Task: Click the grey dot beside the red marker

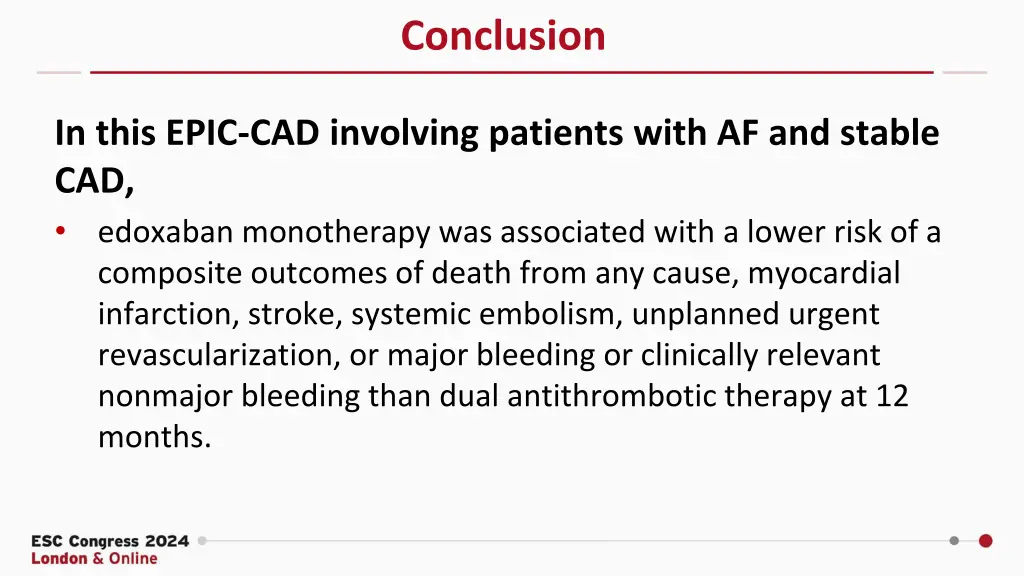Action: (954, 541)
